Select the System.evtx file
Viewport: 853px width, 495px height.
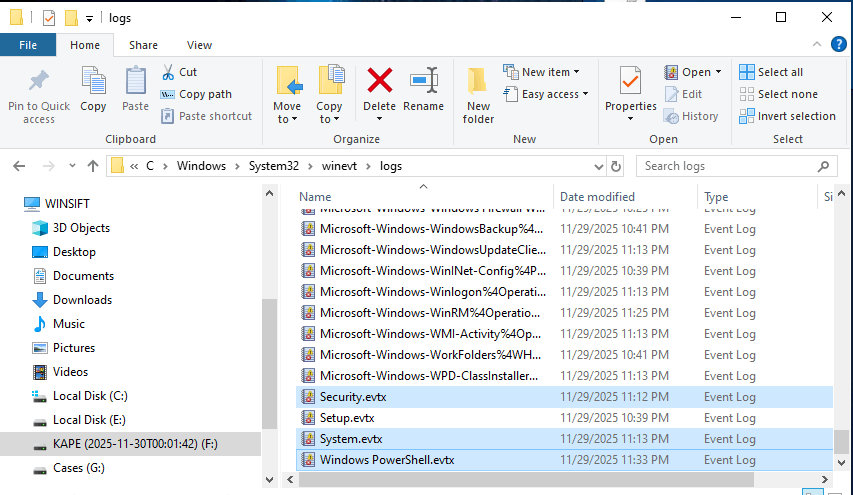565,439
